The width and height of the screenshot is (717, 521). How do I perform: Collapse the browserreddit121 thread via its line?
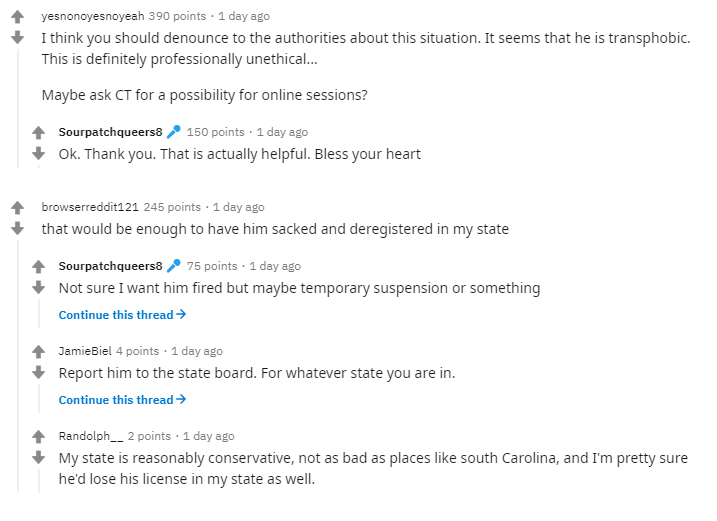coord(18,366)
